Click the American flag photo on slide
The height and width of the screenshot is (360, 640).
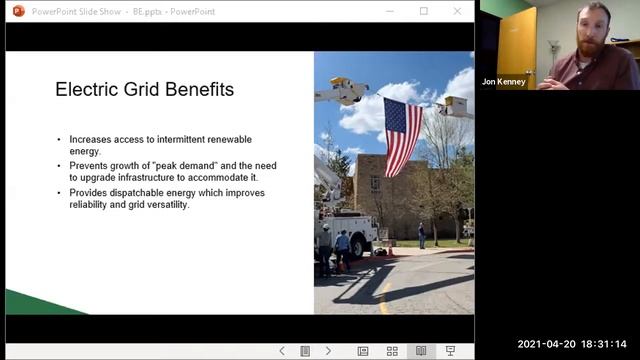point(394,183)
